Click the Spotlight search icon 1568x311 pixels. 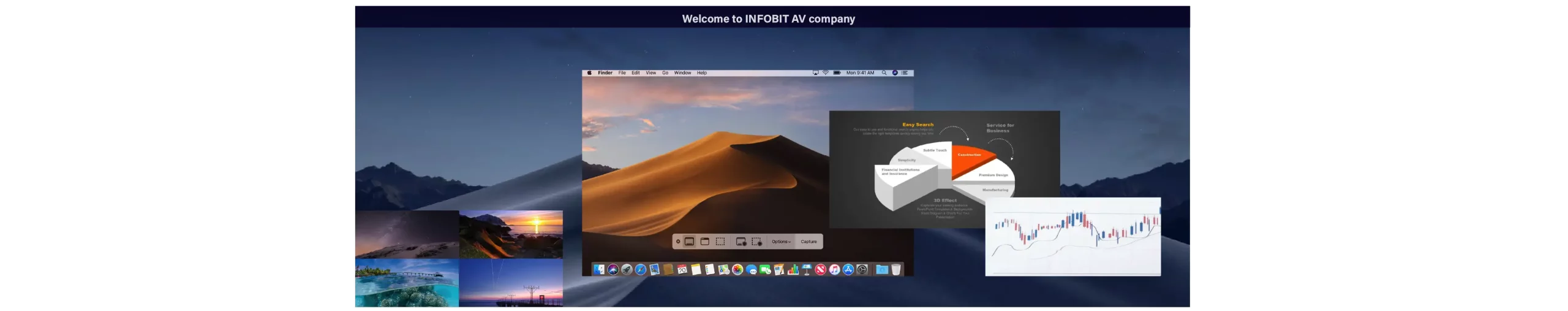tap(884, 73)
